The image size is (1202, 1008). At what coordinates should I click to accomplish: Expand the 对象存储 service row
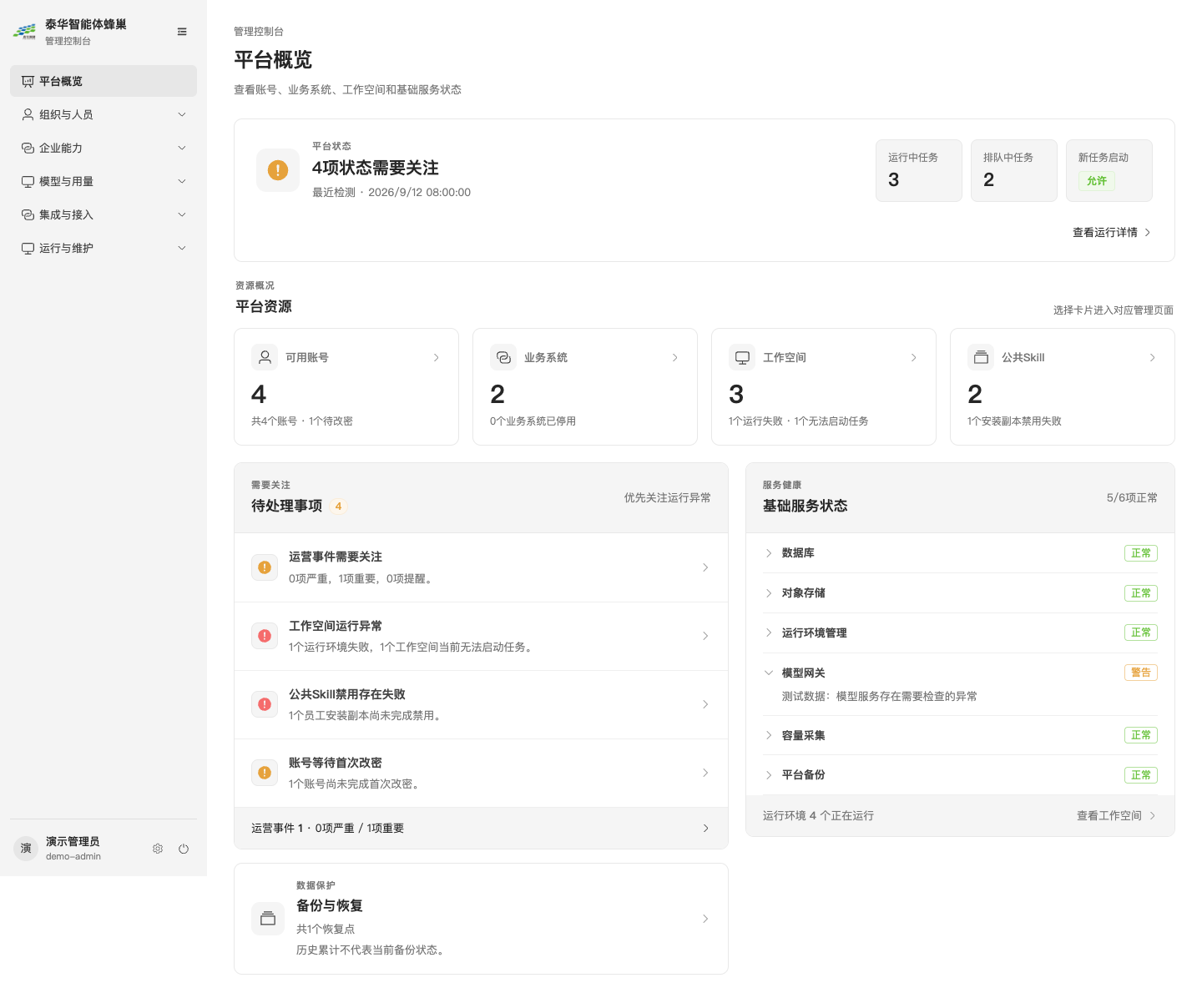click(960, 593)
